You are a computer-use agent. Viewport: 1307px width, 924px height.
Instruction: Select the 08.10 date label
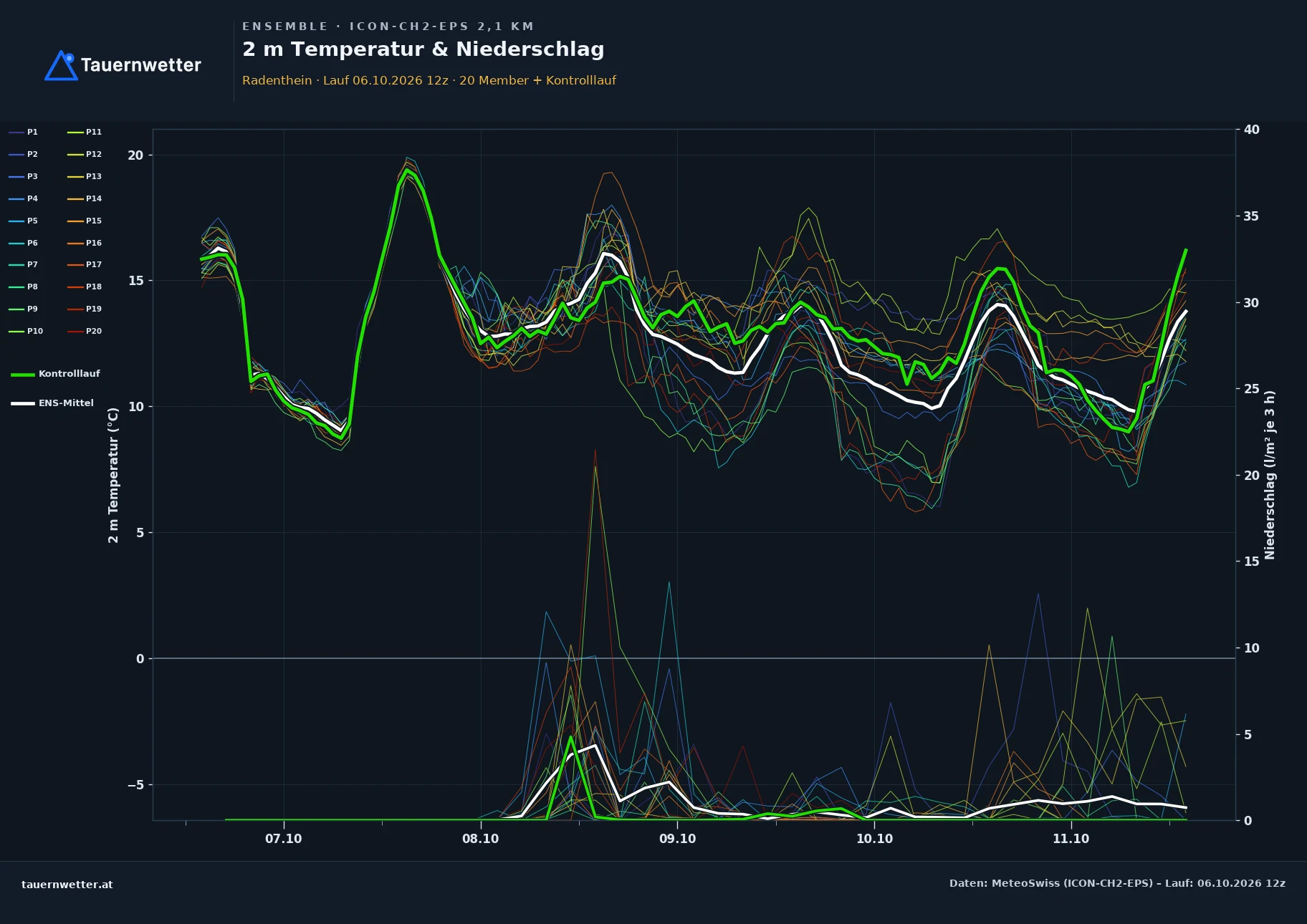point(480,839)
